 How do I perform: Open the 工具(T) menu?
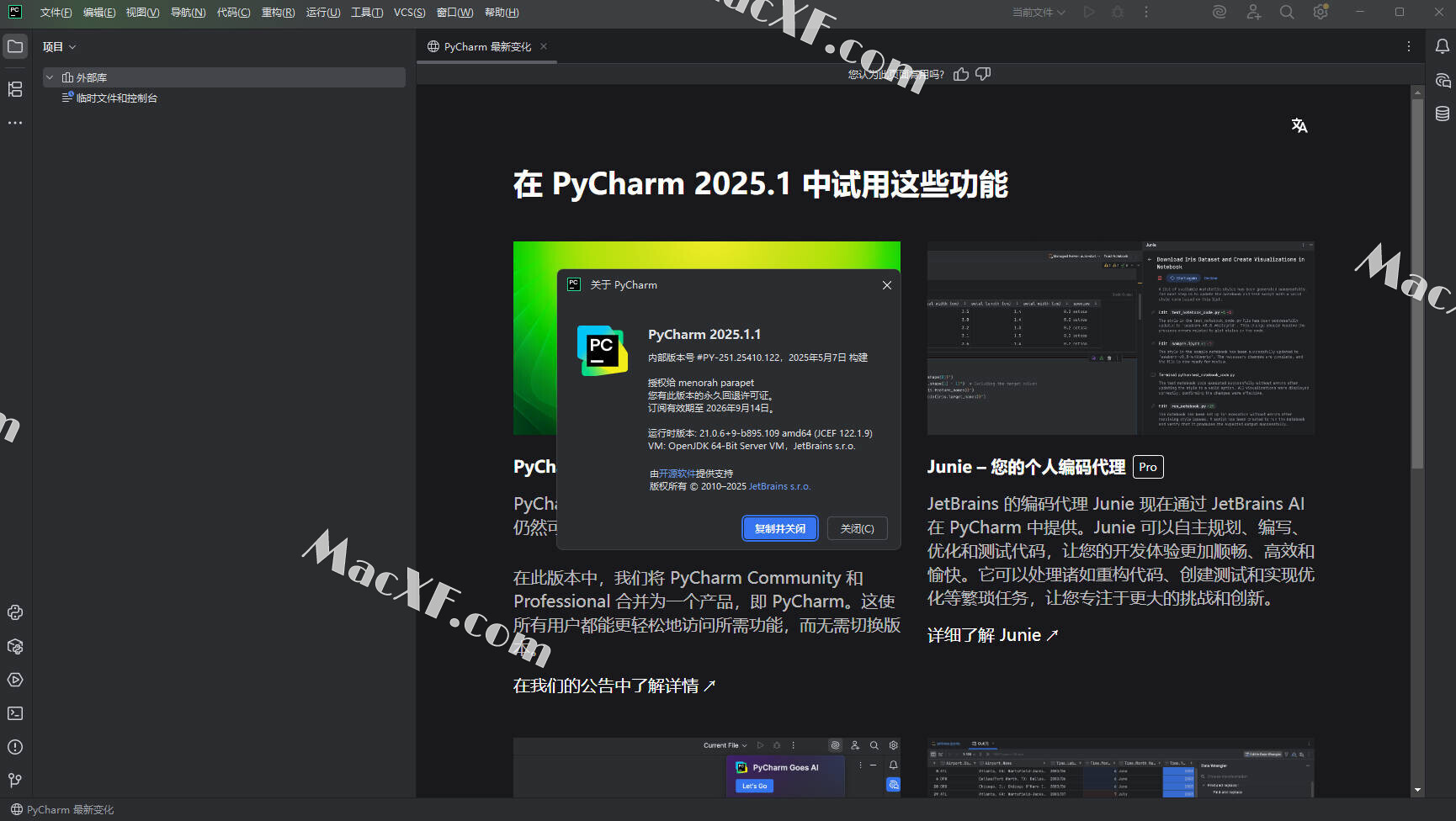367,12
